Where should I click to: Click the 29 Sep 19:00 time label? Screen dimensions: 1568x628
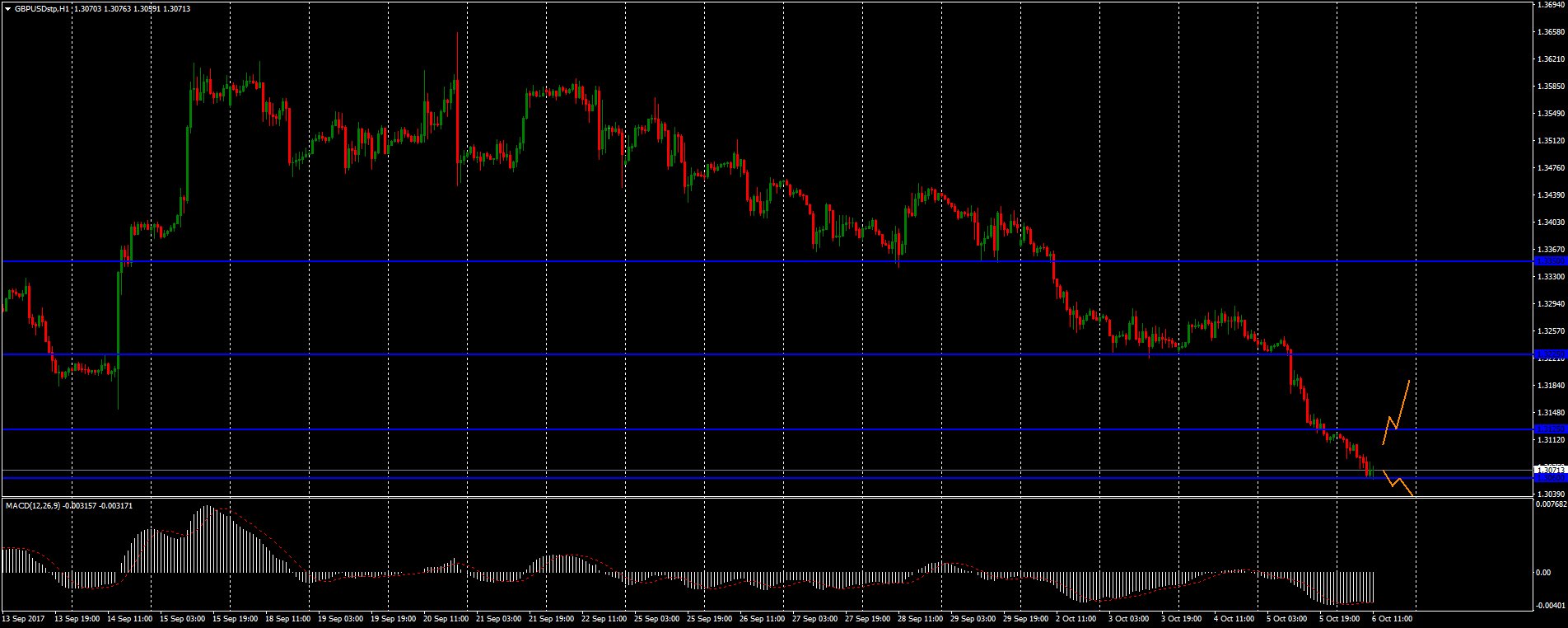[1027, 617]
